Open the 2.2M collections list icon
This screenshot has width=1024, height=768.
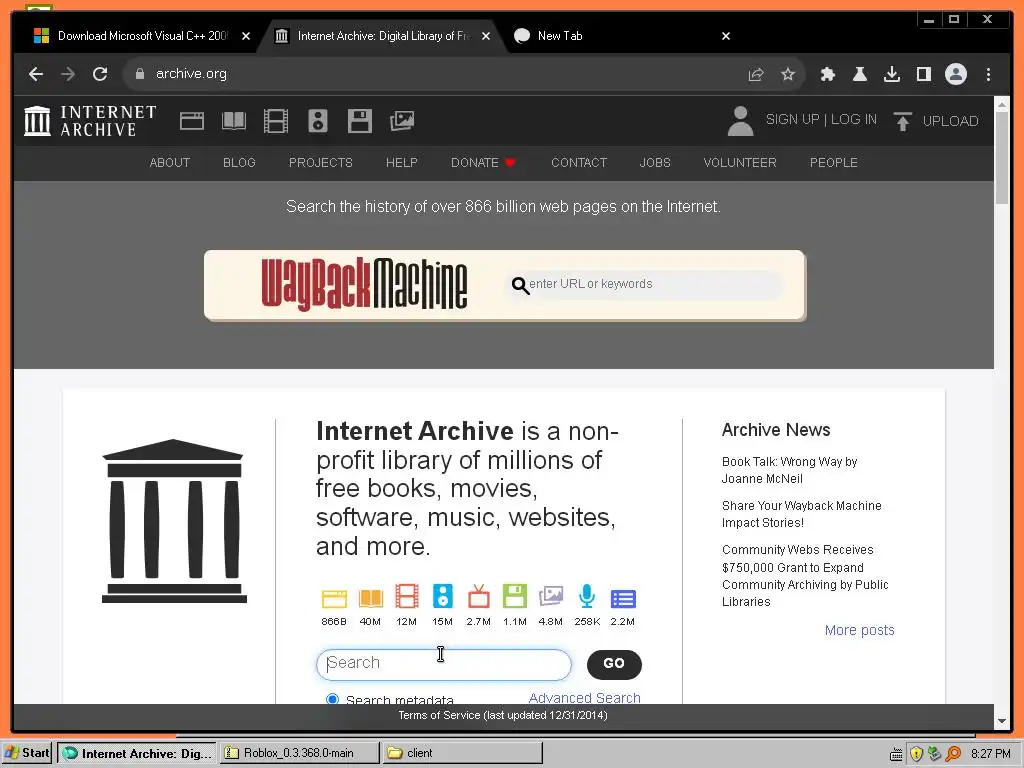[623, 598]
